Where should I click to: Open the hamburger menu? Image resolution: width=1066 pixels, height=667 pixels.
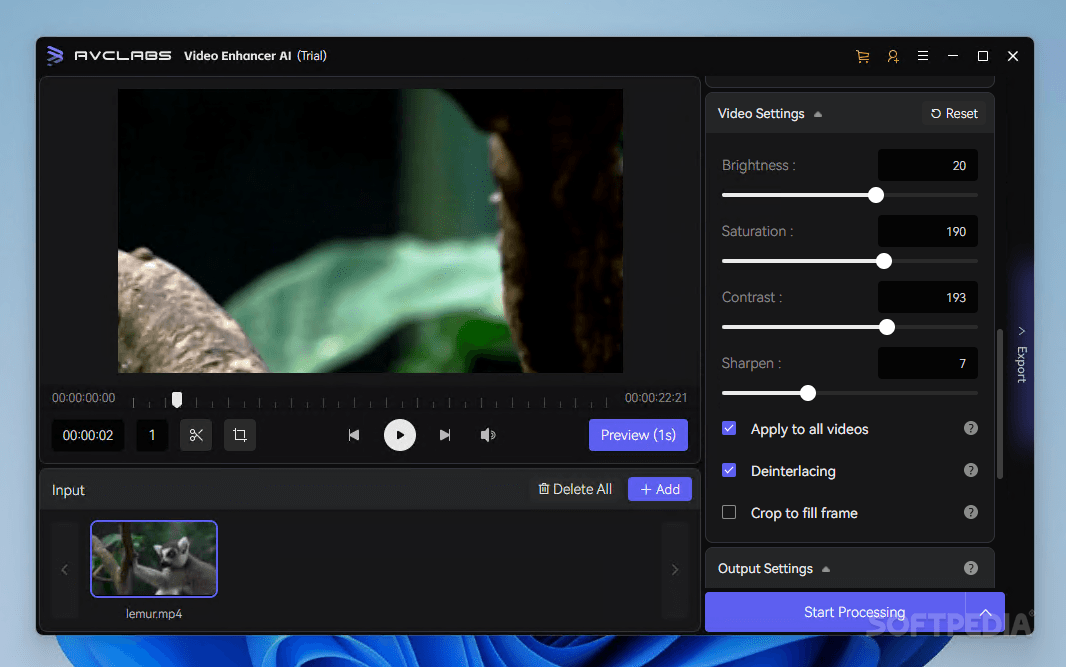pyautogui.click(x=923, y=56)
